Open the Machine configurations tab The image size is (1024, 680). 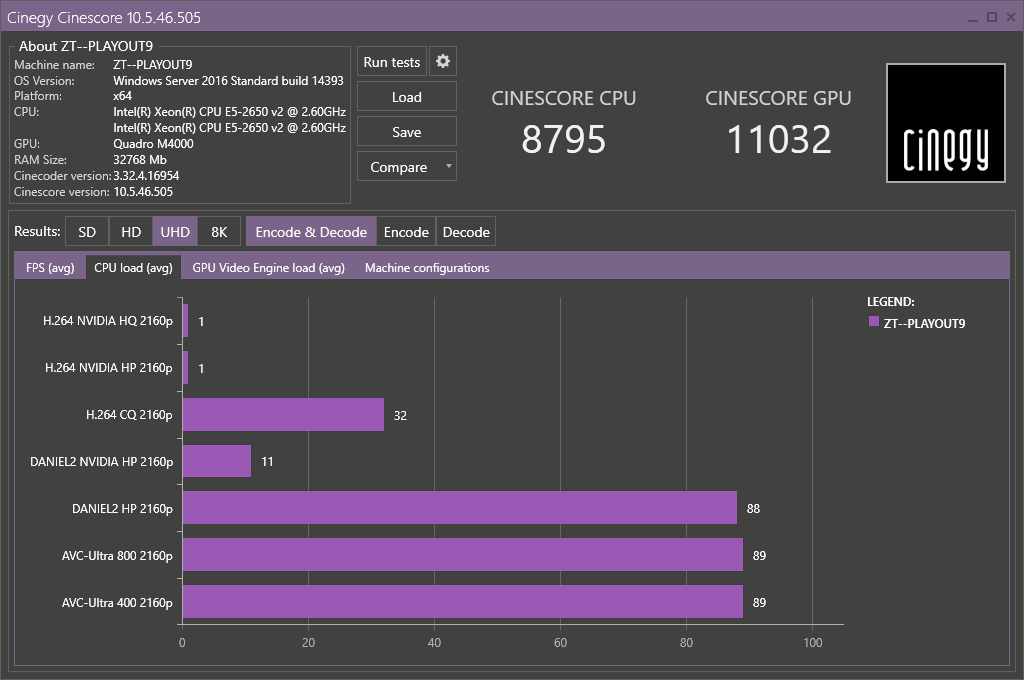click(427, 267)
